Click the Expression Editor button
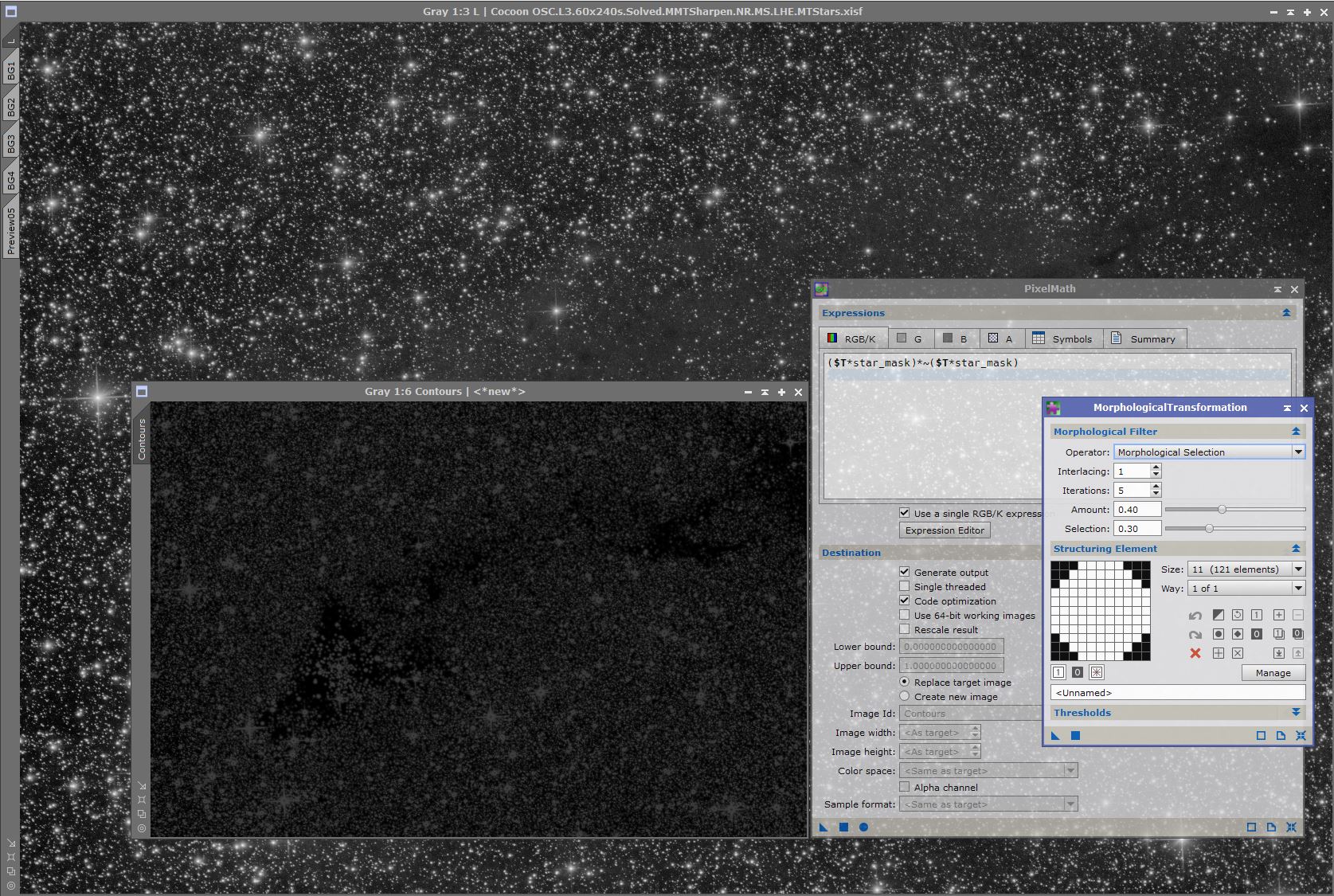The width and height of the screenshot is (1334, 896). [x=945, y=530]
